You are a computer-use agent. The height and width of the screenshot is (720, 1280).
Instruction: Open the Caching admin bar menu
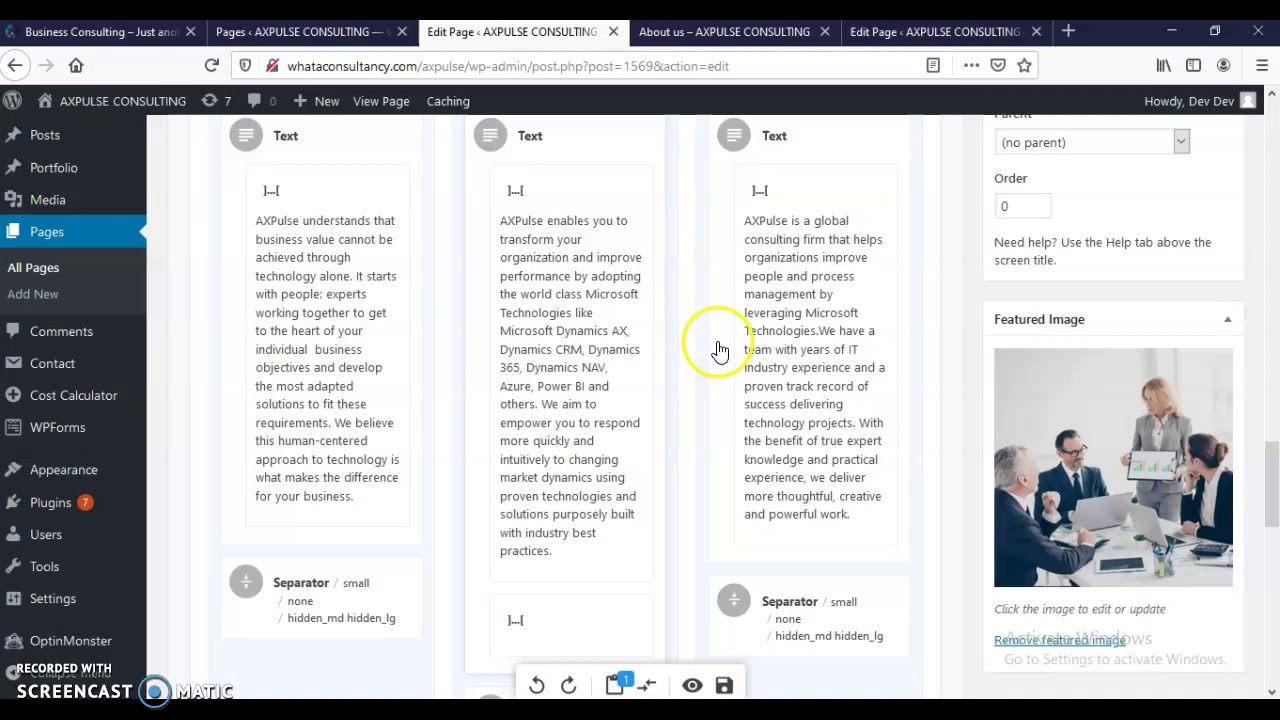[448, 101]
